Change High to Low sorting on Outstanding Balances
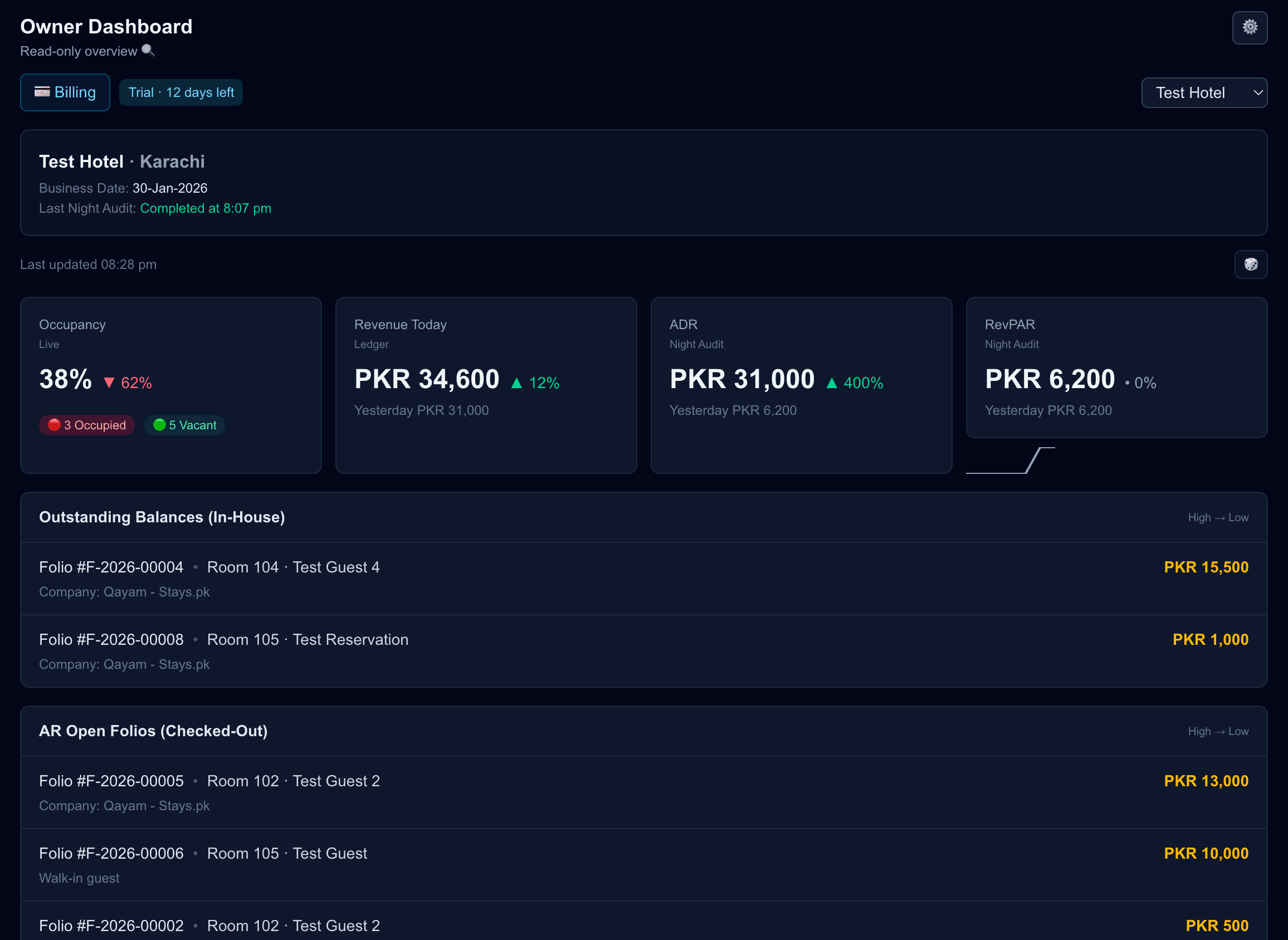Screen dimensions: 1288x940 pyautogui.click(x=1218, y=517)
